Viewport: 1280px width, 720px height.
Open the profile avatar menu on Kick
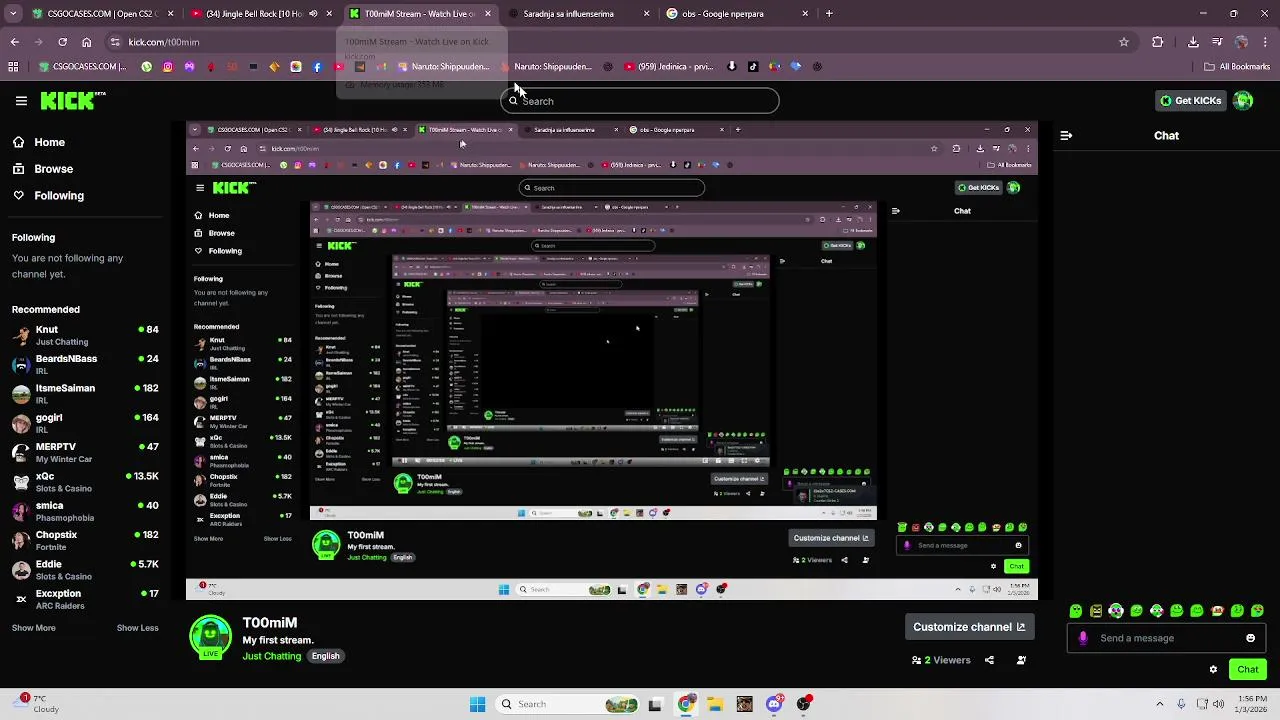click(1243, 100)
